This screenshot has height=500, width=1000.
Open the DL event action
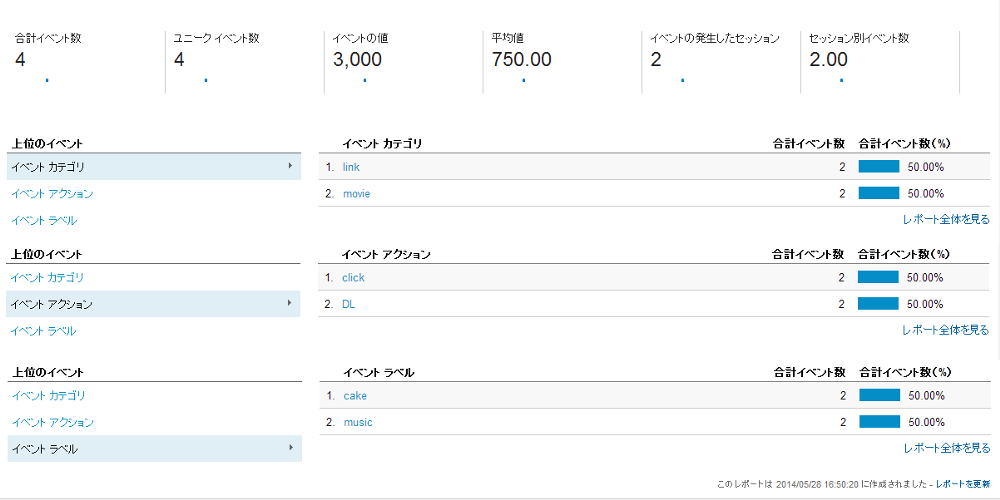pos(348,305)
